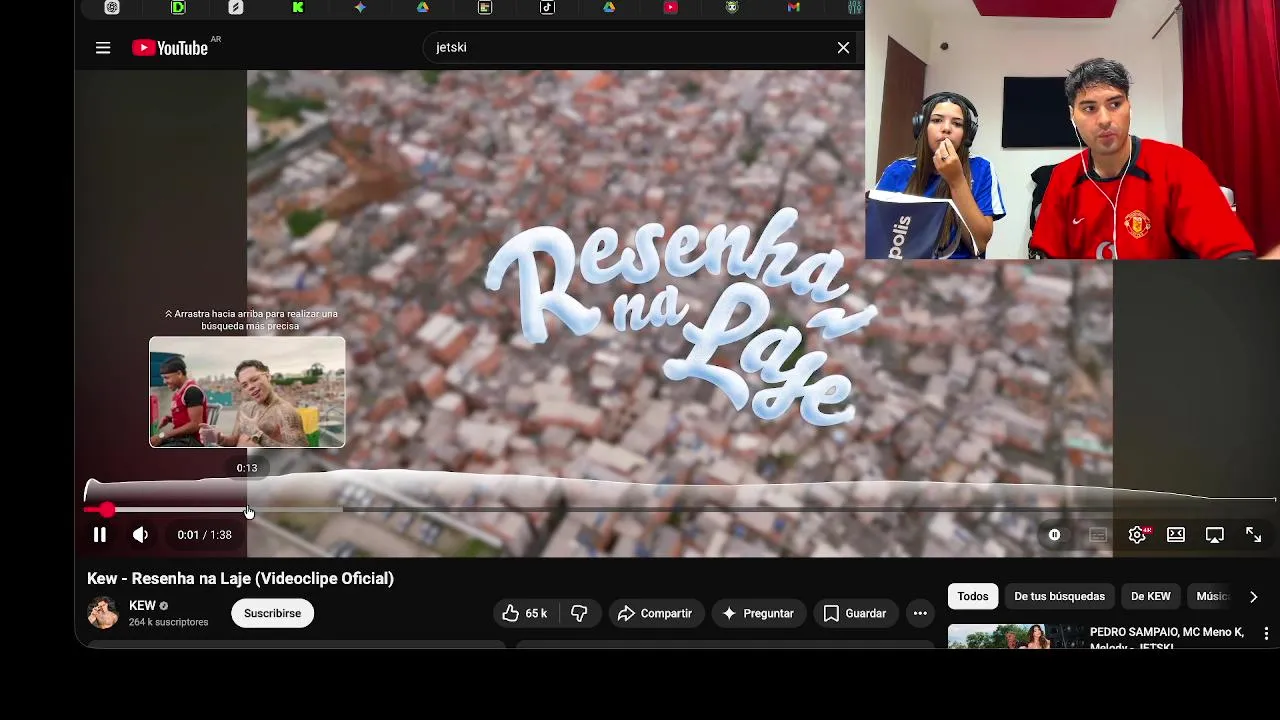Open the Gmail bookmark icon

(x=794, y=7)
